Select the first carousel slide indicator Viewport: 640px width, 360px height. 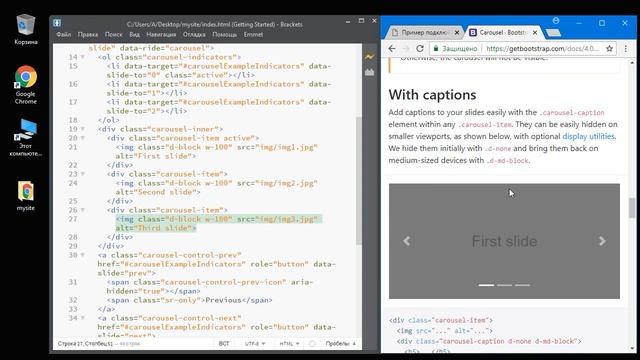(486, 285)
